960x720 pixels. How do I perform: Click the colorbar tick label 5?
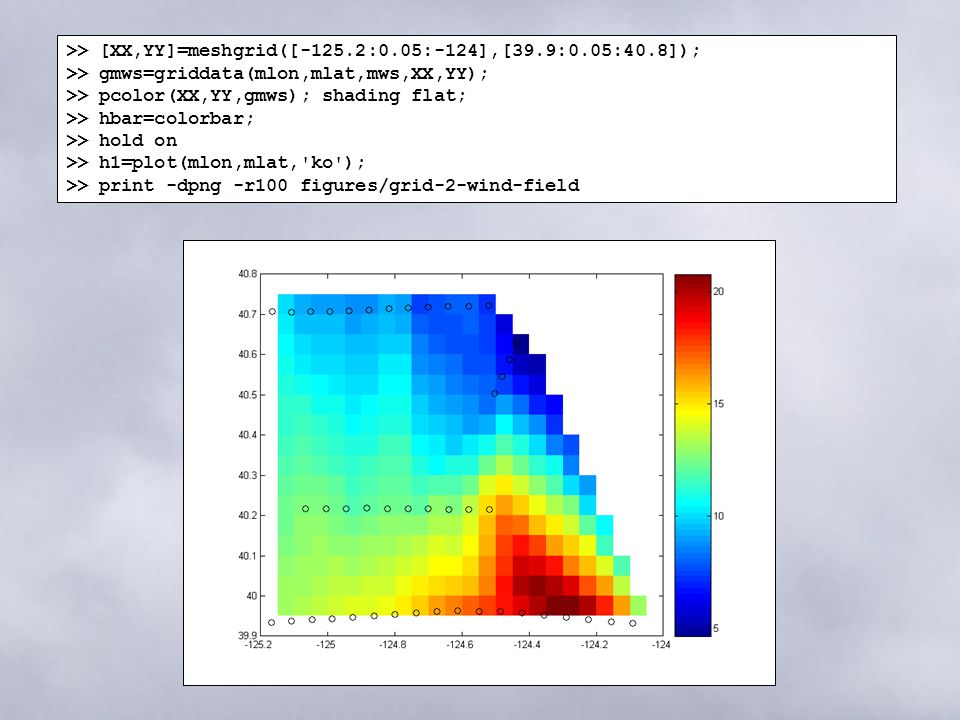pos(716,628)
